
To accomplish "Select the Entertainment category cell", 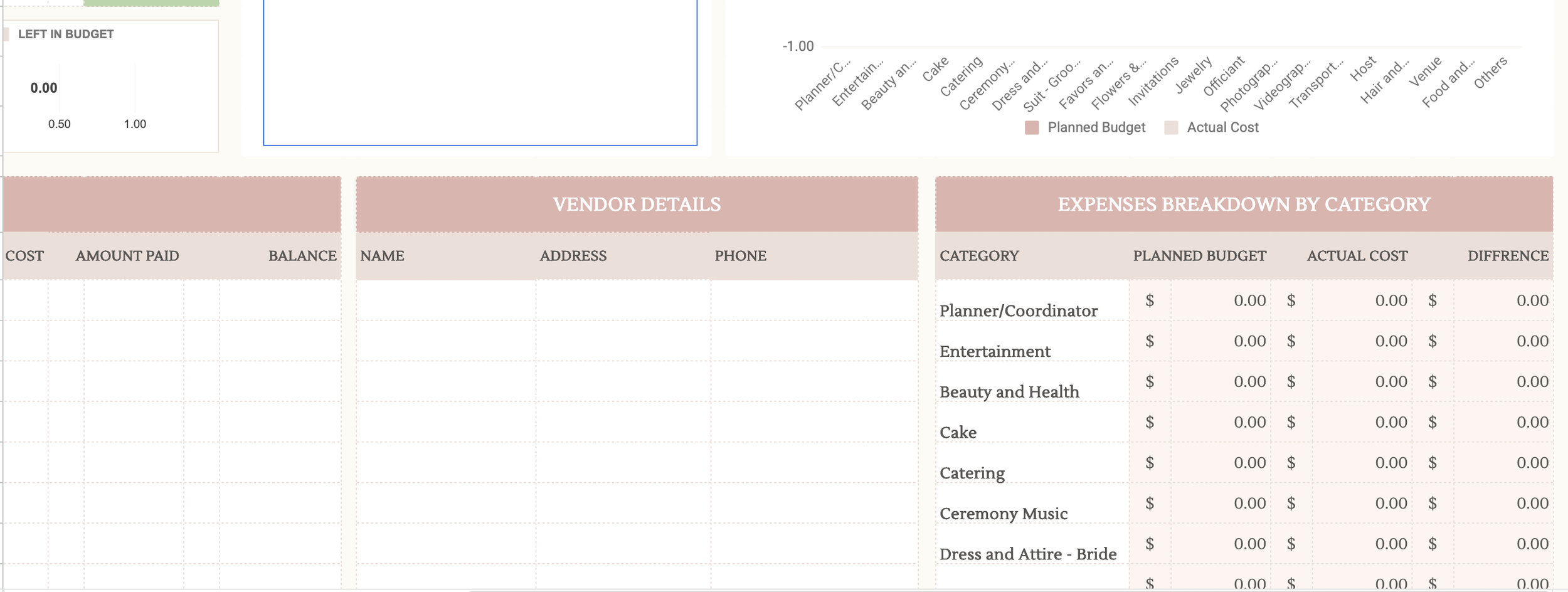I will tap(994, 351).
